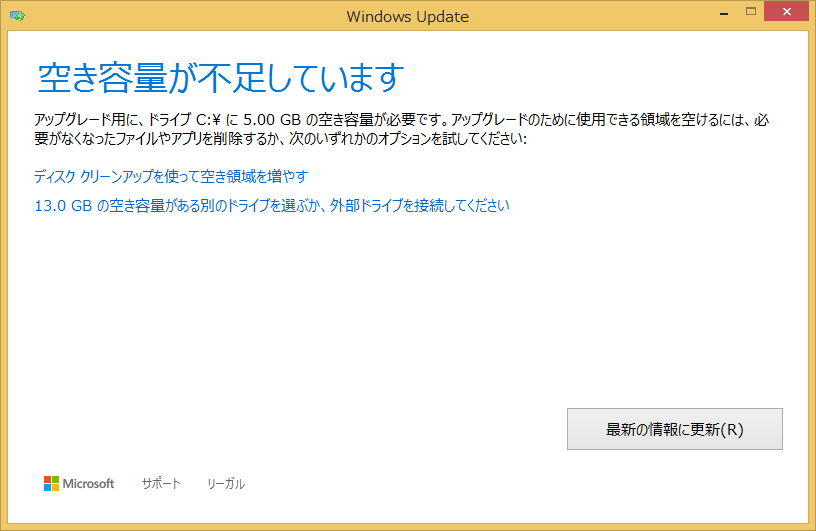This screenshot has height=531, width=816.
Task: Open the サポート link
Action: coord(161,484)
